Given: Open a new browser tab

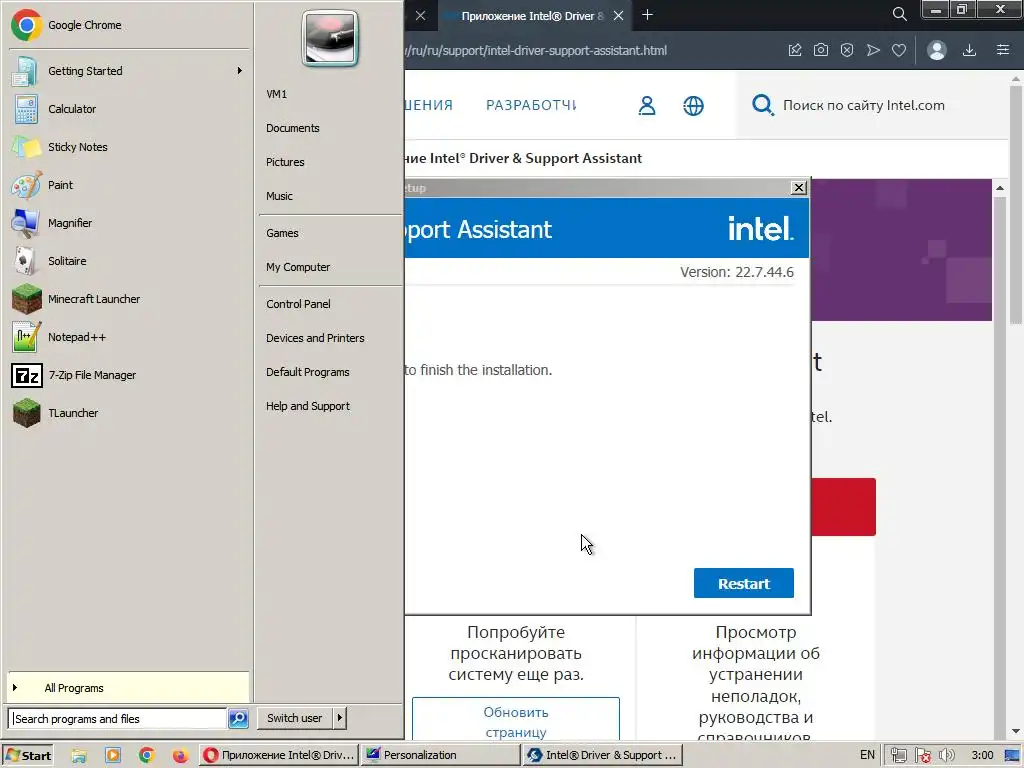Looking at the screenshot, I should [x=647, y=15].
